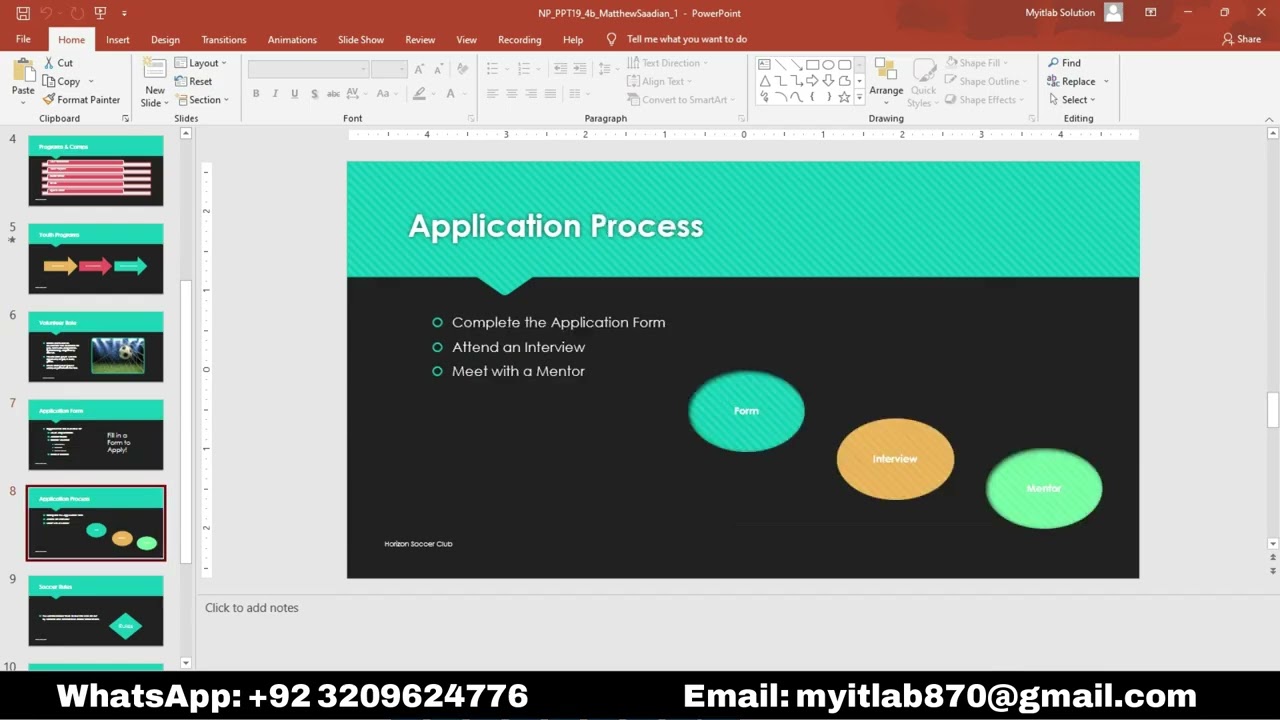Select the green Form oval shape
1280x720 pixels.
(746, 411)
